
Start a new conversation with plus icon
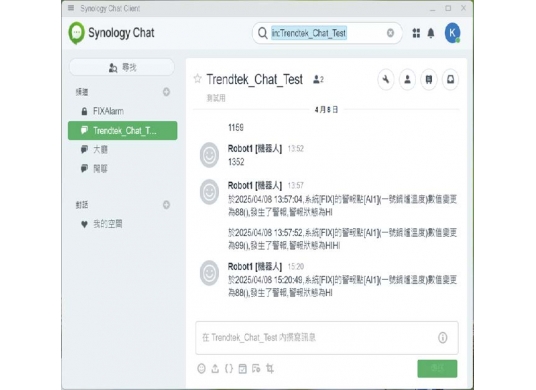166,204
